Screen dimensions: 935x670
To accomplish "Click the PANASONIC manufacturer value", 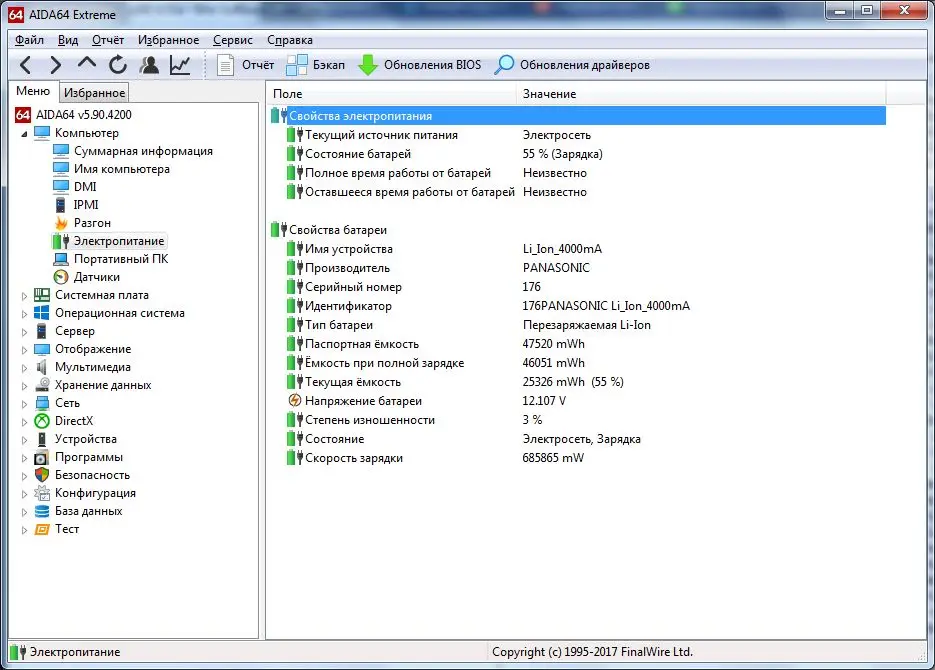I will point(556,268).
